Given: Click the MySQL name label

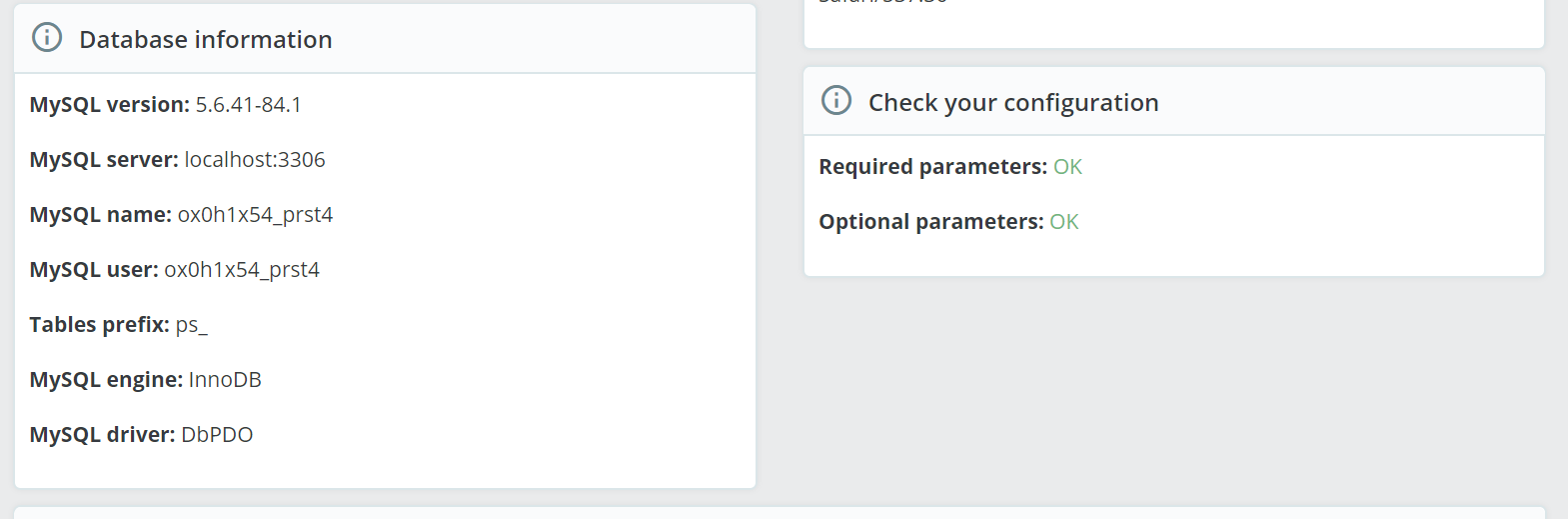Looking at the screenshot, I should point(100,215).
